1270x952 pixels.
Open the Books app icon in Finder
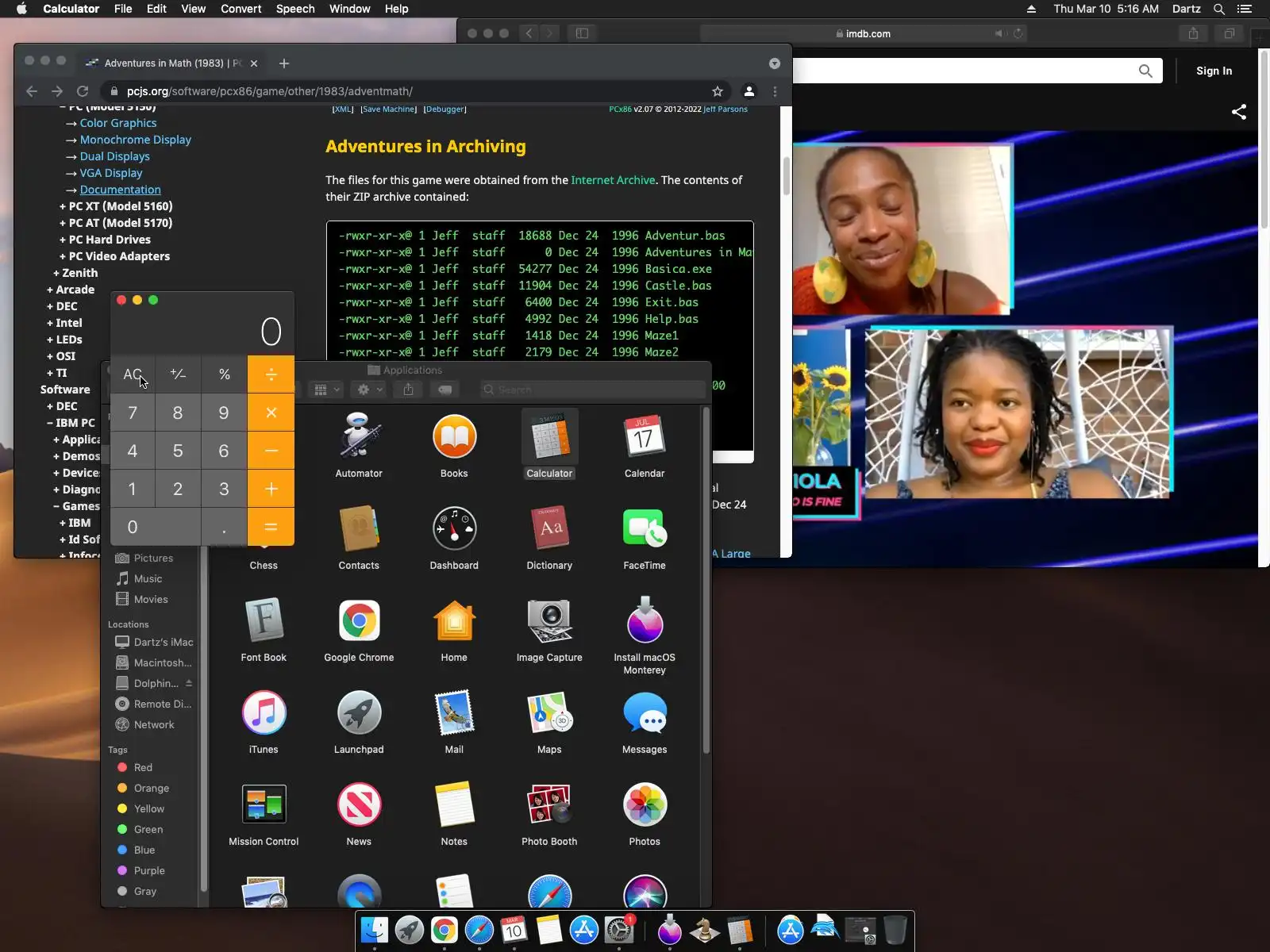pos(454,436)
